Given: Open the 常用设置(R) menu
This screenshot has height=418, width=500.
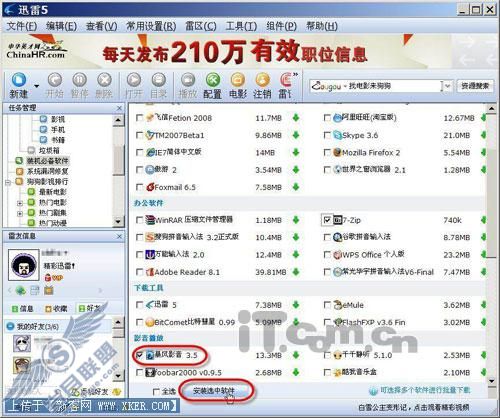Looking at the screenshot, I should coord(151,26).
